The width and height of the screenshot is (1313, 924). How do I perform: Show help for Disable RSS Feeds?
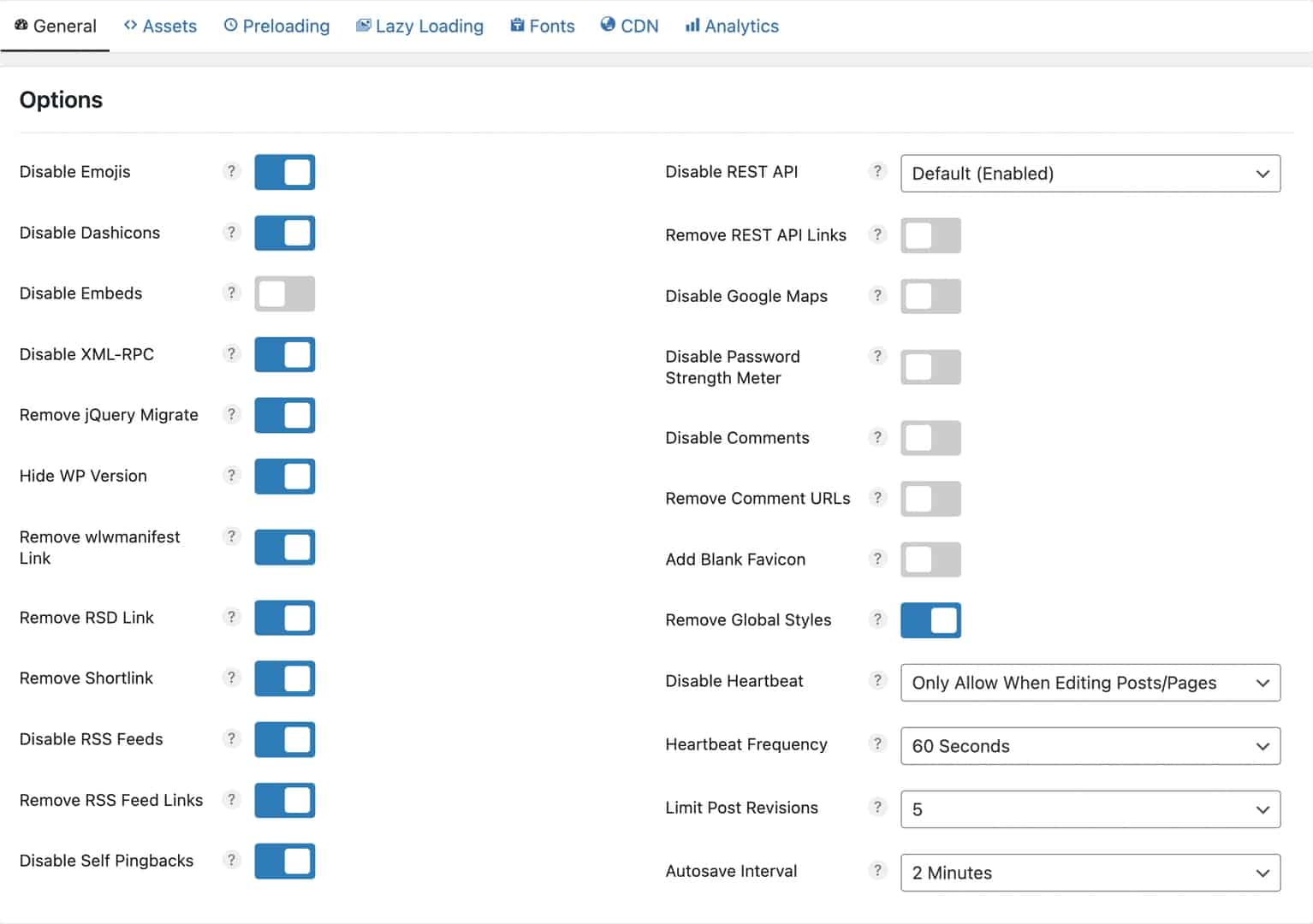click(231, 738)
